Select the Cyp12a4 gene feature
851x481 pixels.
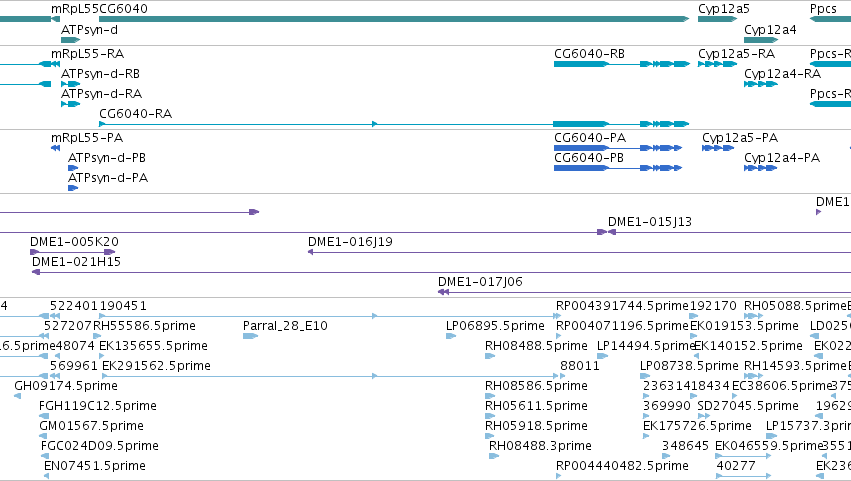coord(761,40)
